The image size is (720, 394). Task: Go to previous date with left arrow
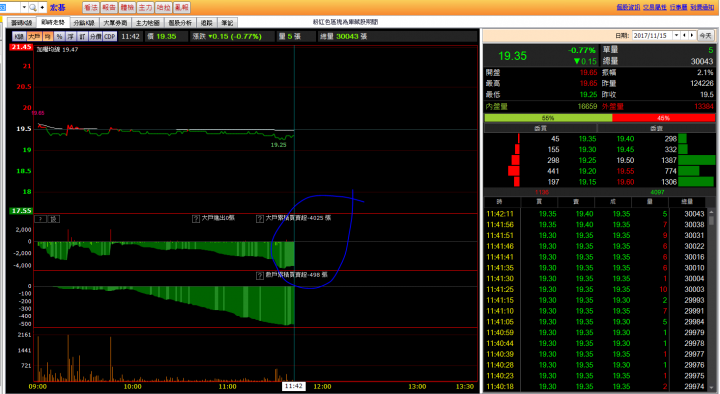[684, 35]
